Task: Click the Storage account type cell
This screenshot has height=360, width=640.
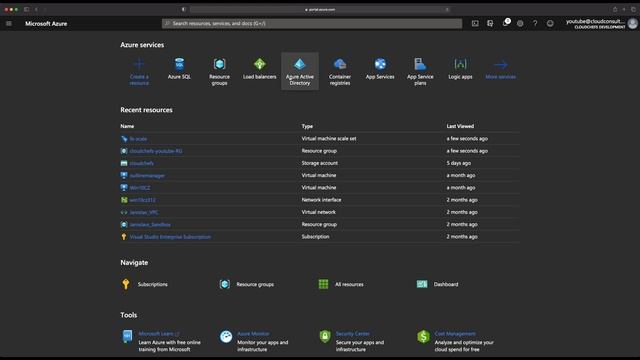Action: coord(320,163)
